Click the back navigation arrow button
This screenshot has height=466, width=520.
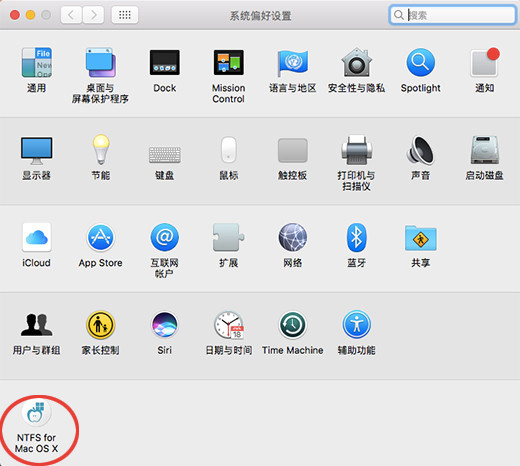(x=71, y=15)
